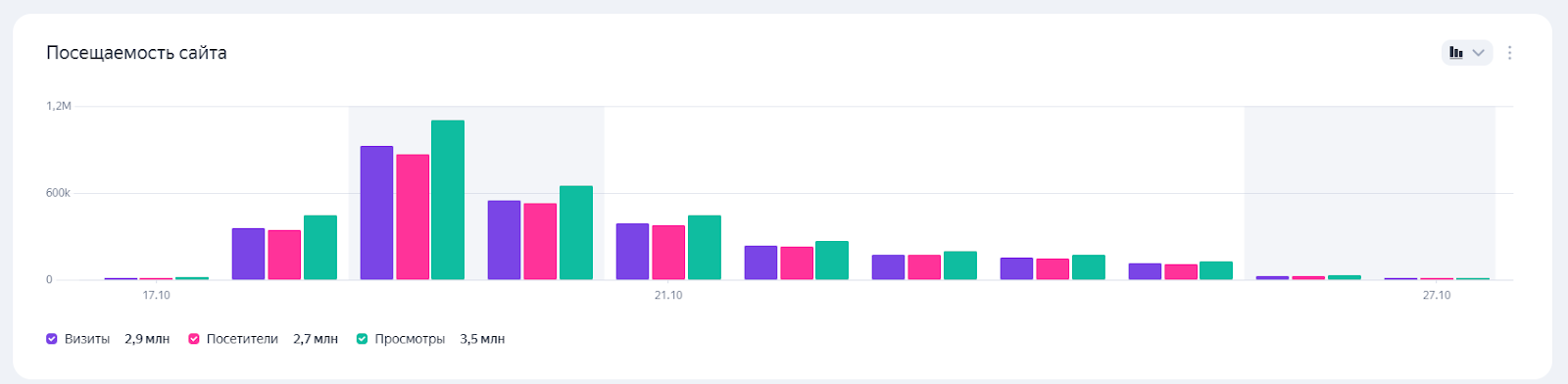The height and width of the screenshot is (384, 1568).
Task: Click the 27.10 date axis label
Action: pyautogui.click(x=1437, y=295)
